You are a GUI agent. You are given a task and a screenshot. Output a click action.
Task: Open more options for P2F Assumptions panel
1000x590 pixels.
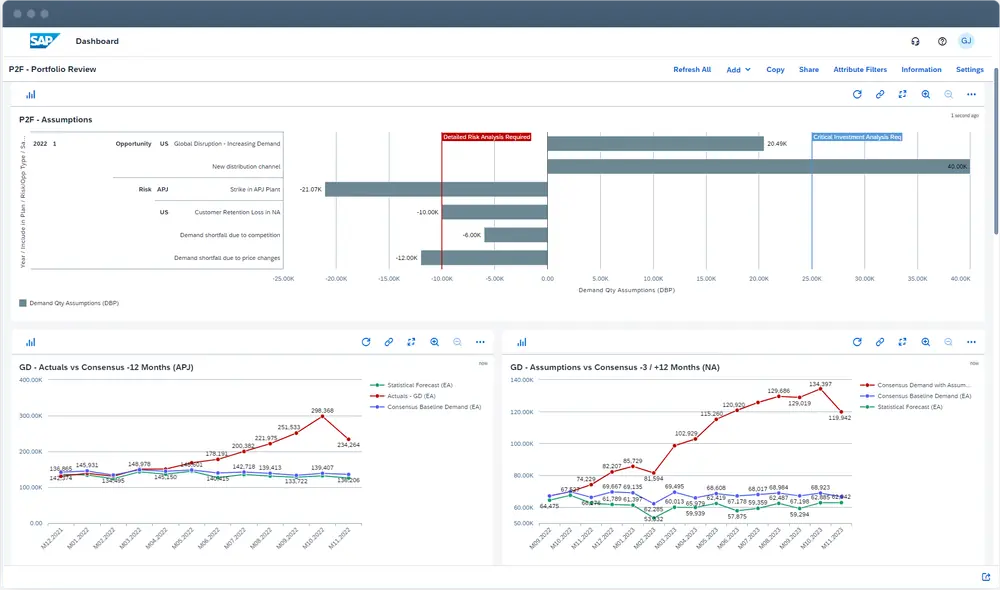tap(971, 94)
